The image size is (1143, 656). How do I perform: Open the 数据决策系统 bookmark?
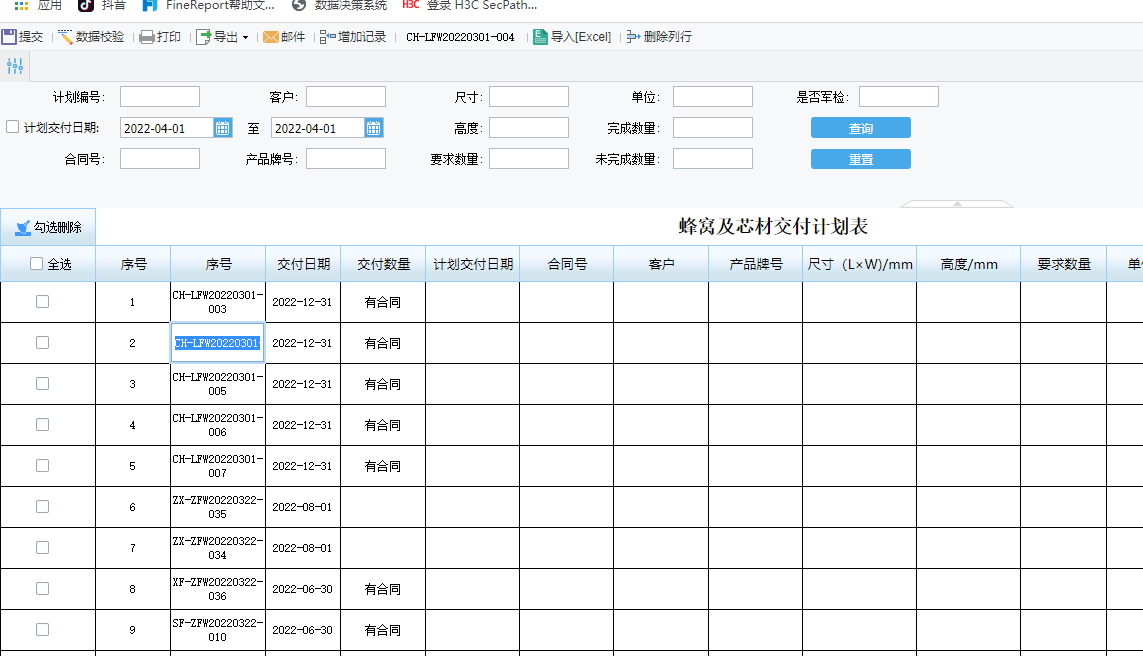pyautogui.click(x=340, y=5)
